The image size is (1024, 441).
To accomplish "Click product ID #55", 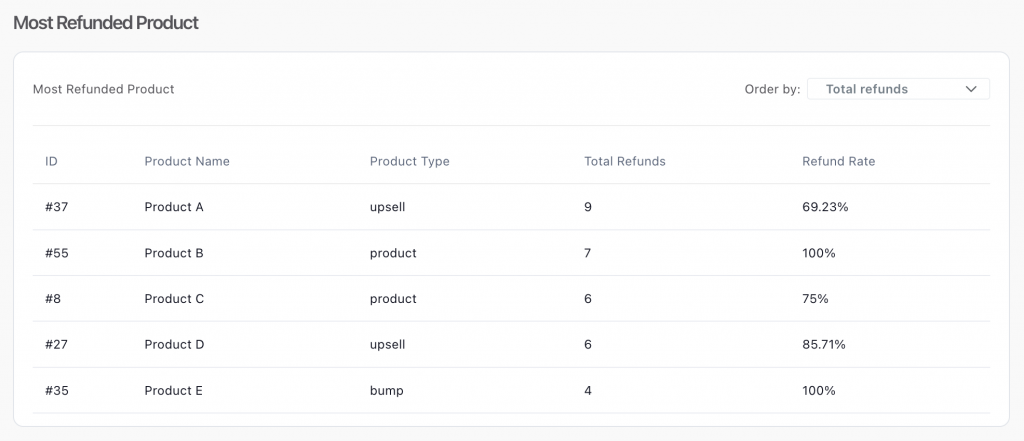I will click(x=57, y=253).
